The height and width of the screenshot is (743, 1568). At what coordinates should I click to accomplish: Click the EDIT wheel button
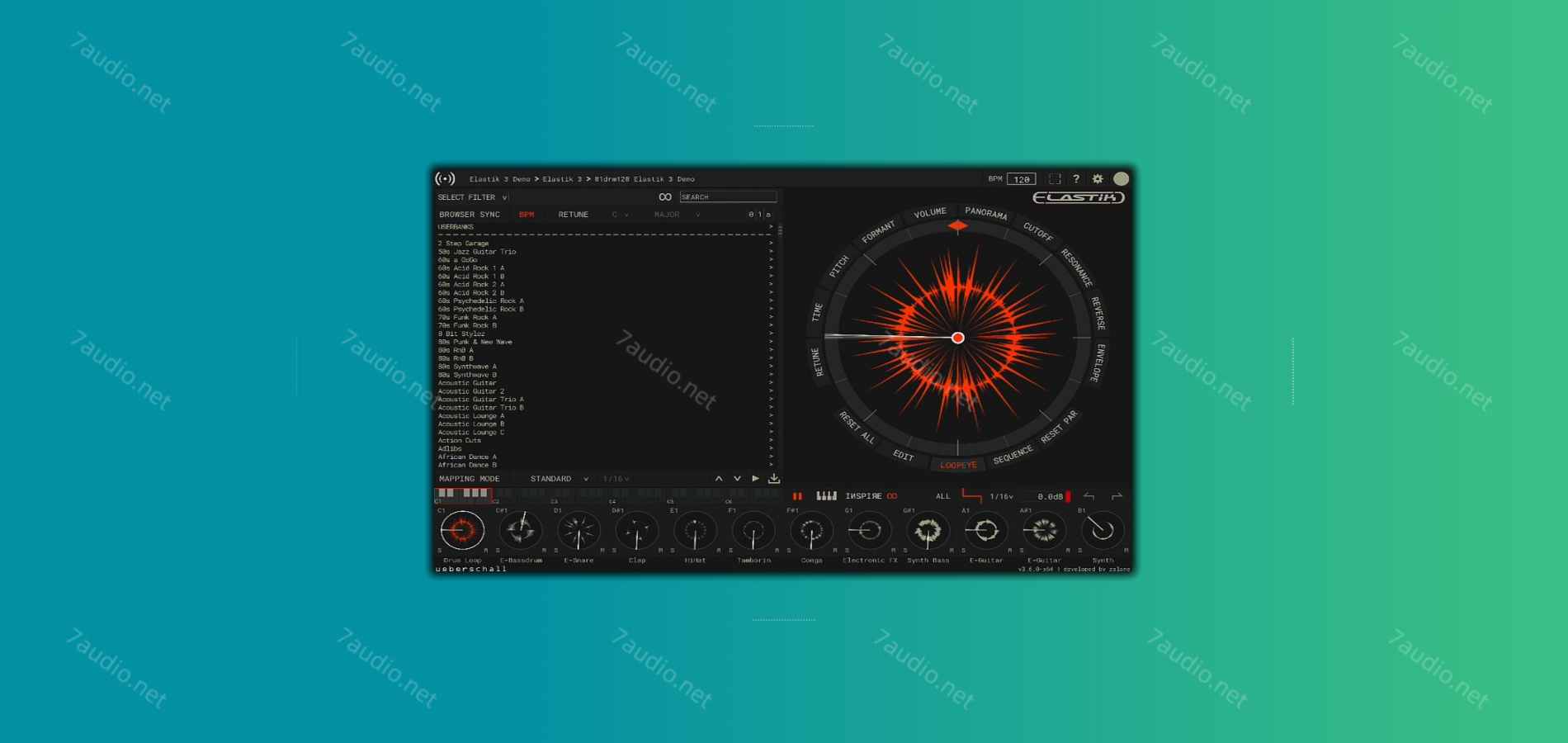[x=903, y=456]
